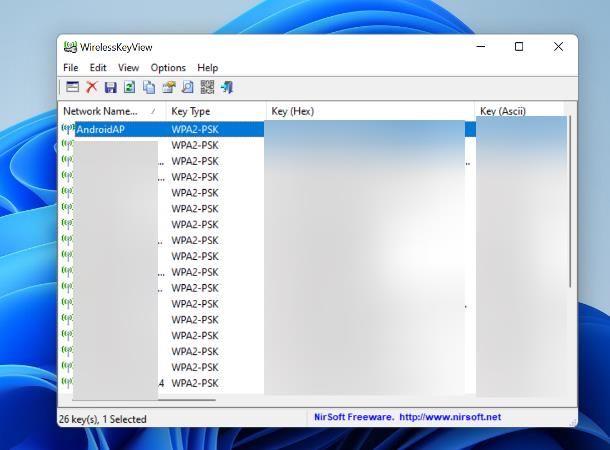This screenshot has height=450, width=610.
Task: Click the Exit door toolbar icon
Action: point(226,87)
